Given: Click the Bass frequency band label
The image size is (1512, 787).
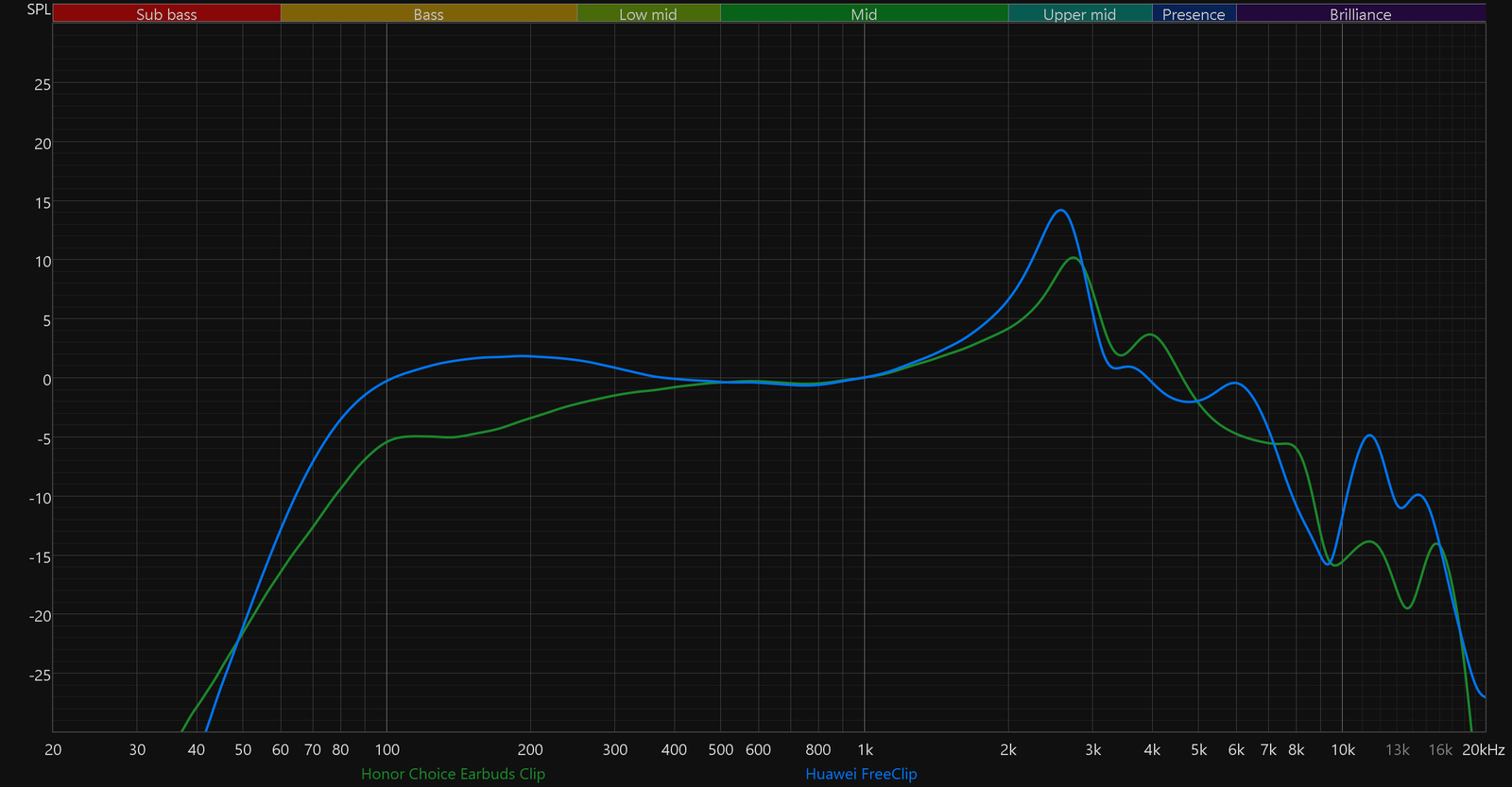Looking at the screenshot, I should coord(428,14).
